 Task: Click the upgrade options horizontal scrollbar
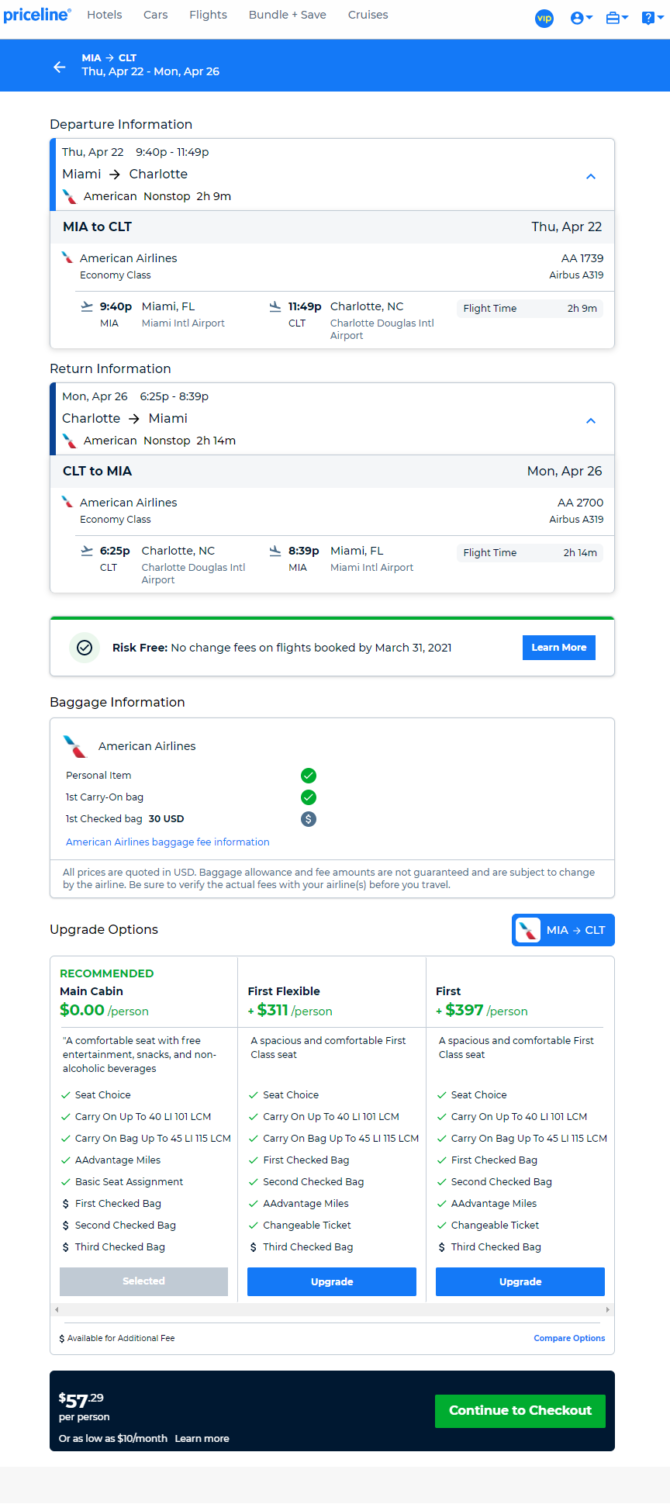click(332, 1309)
